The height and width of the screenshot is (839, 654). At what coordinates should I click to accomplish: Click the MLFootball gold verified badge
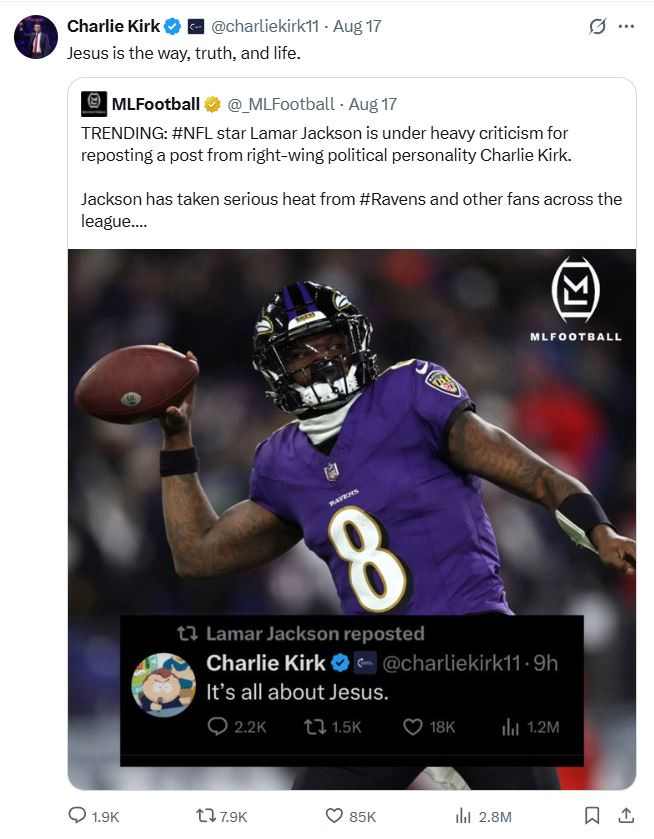(212, 104)
